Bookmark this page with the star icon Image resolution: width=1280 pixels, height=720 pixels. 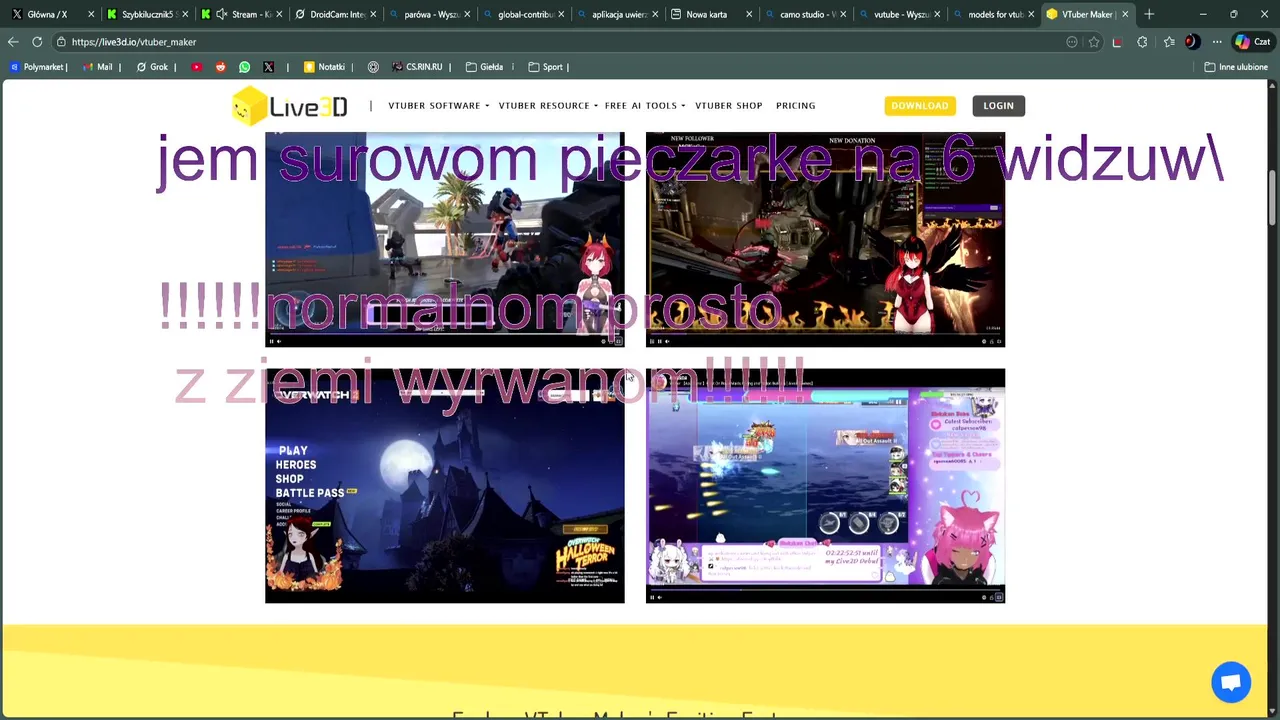1094,42
